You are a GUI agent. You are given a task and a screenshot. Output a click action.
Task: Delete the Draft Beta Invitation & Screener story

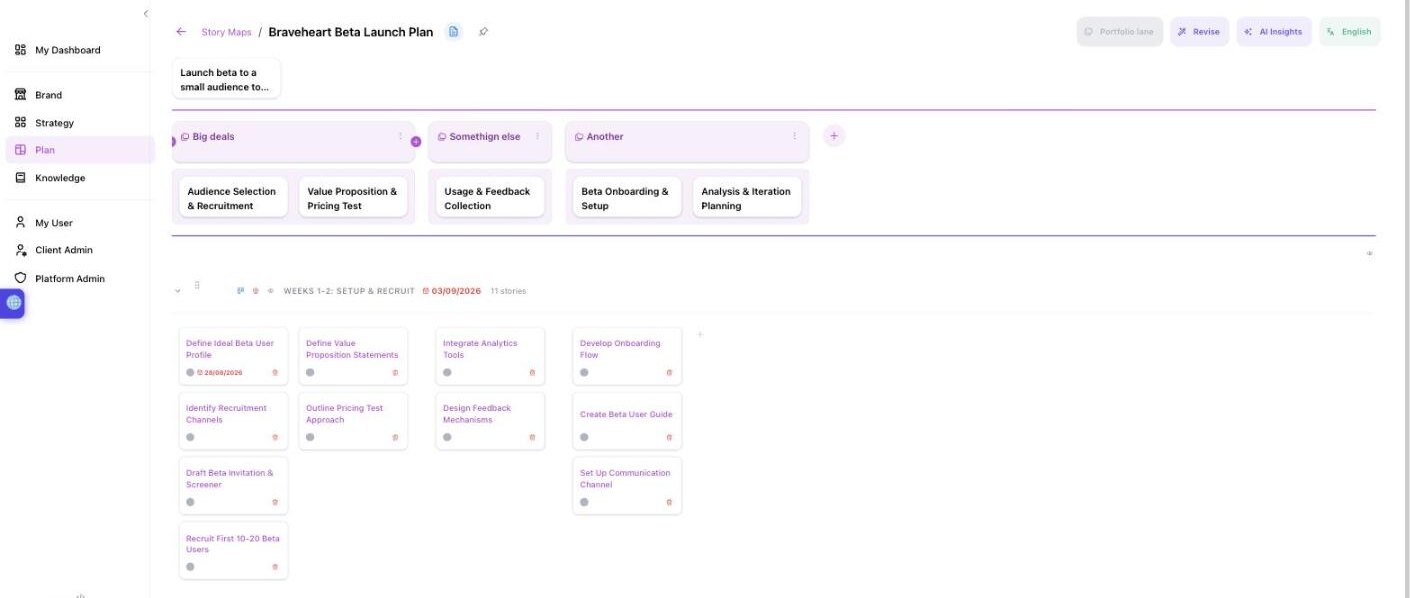pyautogui.click(x=275, y=502)
